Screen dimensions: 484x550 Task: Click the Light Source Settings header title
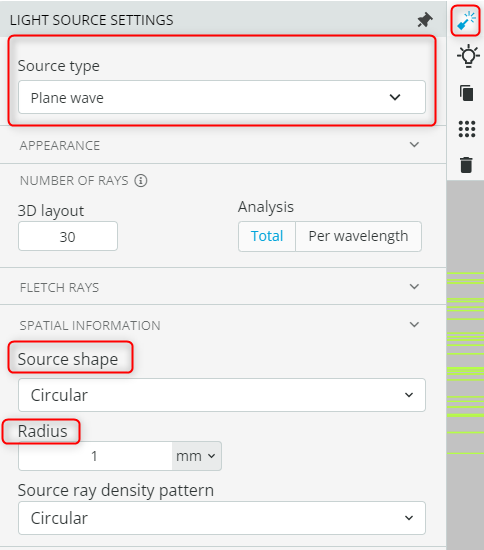pos(92,20)
